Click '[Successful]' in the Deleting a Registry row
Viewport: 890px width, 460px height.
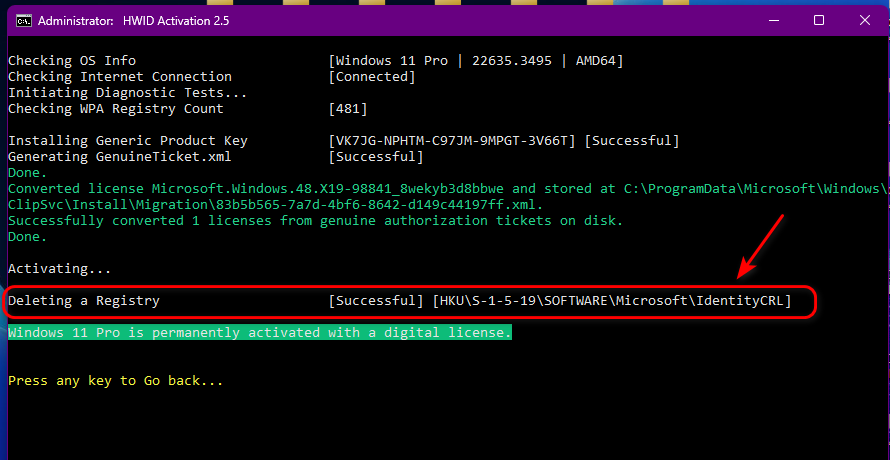point(376,300)
